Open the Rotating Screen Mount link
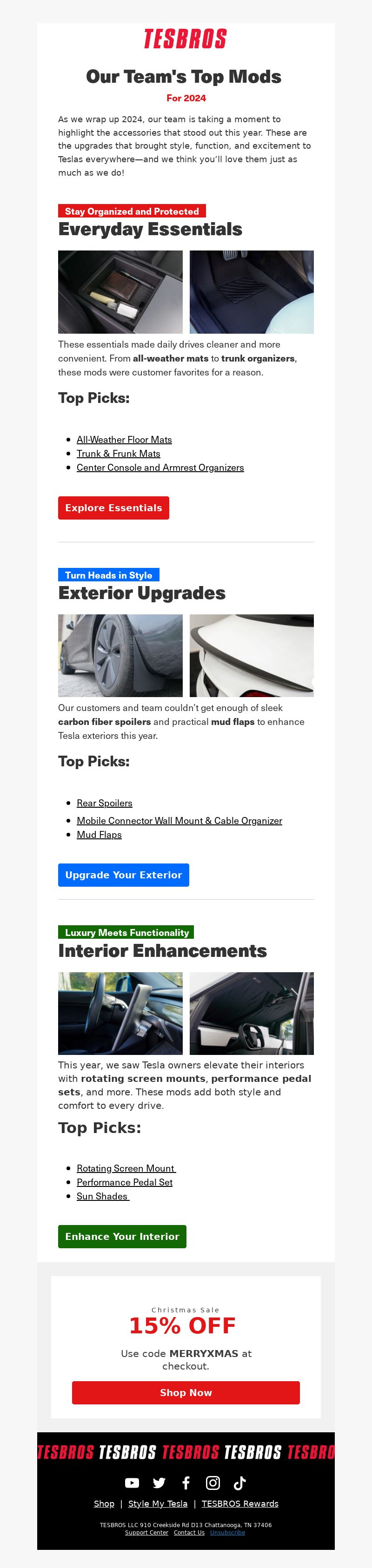 tap(126, 1168)
